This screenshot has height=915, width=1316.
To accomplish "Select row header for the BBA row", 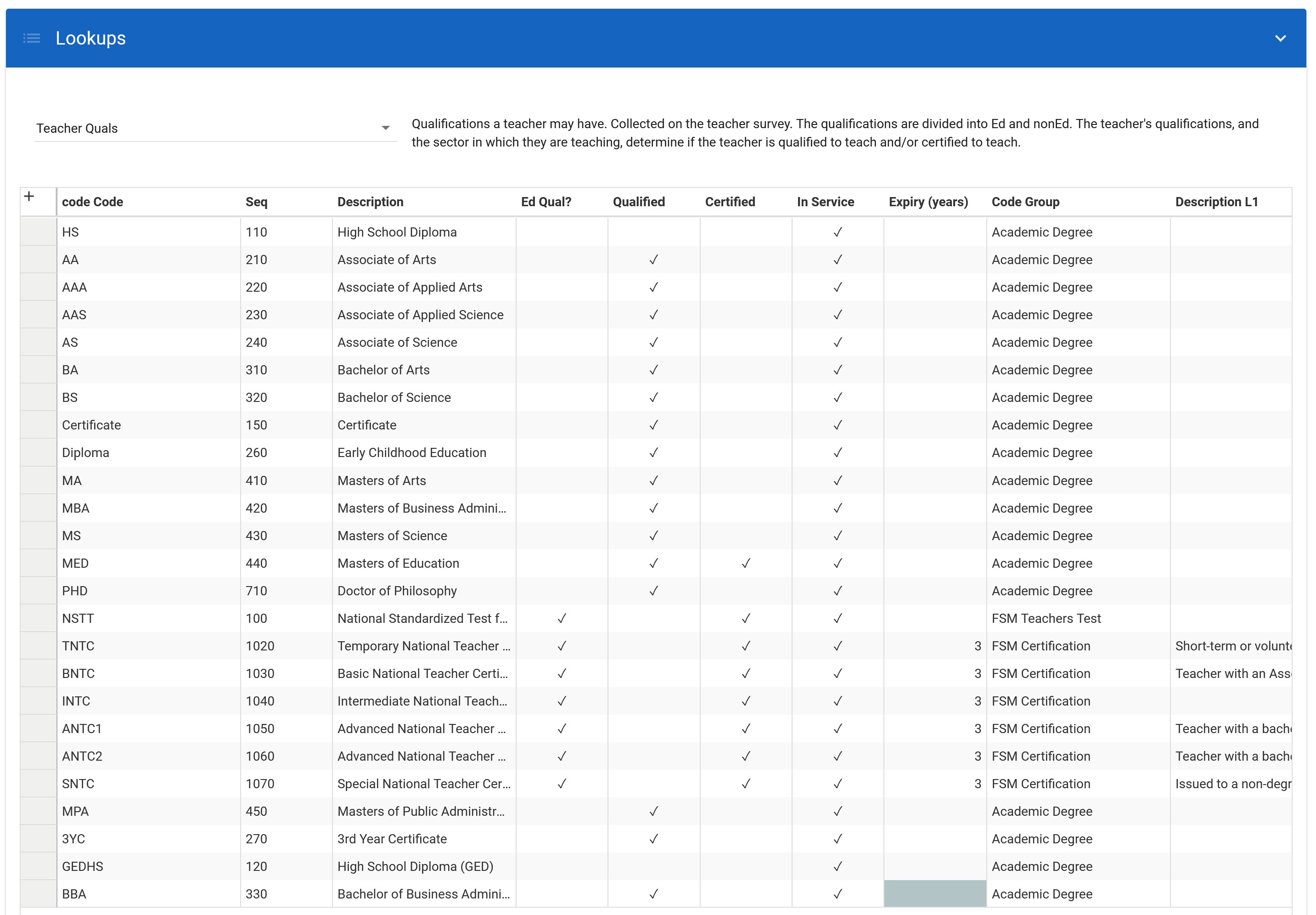I will (x=39, y=893).
